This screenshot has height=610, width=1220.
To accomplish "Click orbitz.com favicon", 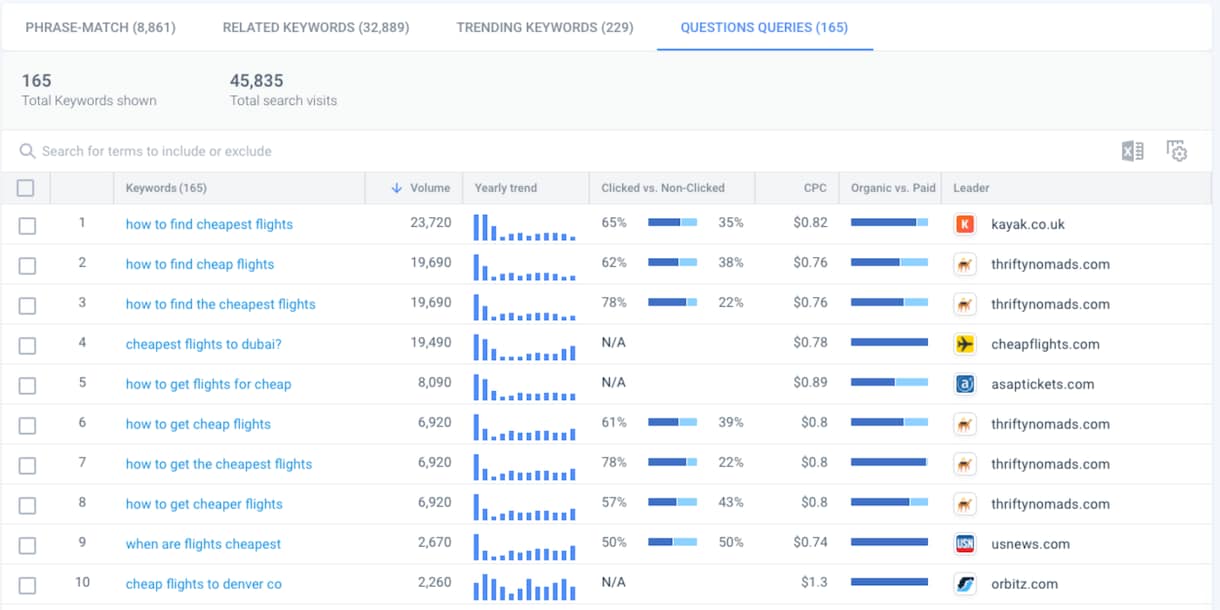I will (x=965, y=584).
